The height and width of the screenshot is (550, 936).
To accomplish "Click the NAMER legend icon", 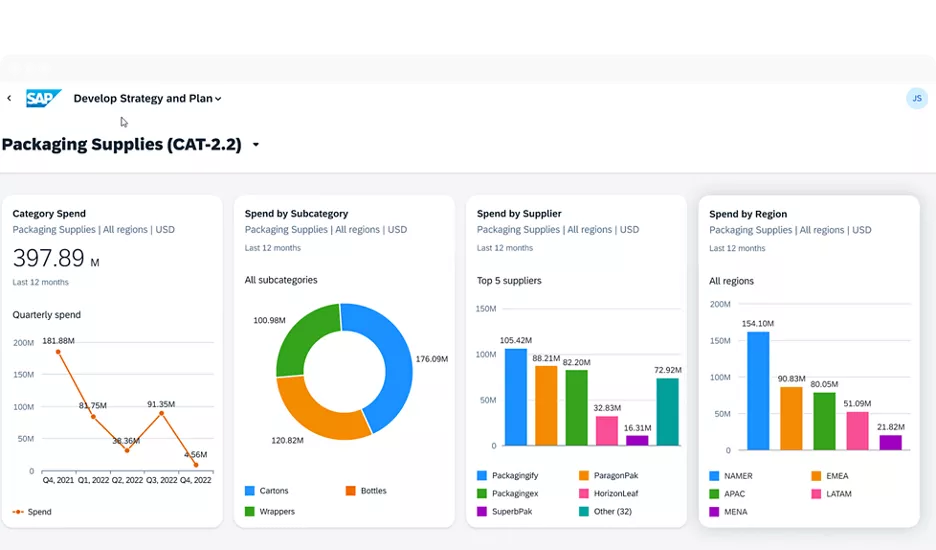I will 714,476.
